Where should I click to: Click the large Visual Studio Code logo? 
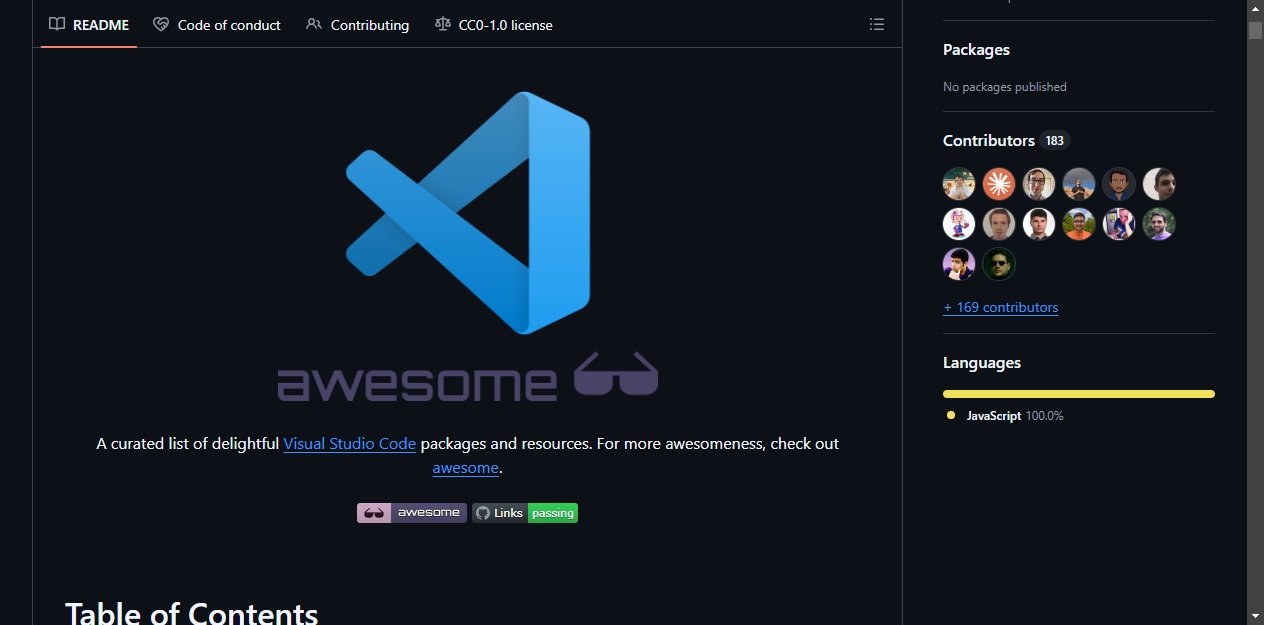point(467,213)
